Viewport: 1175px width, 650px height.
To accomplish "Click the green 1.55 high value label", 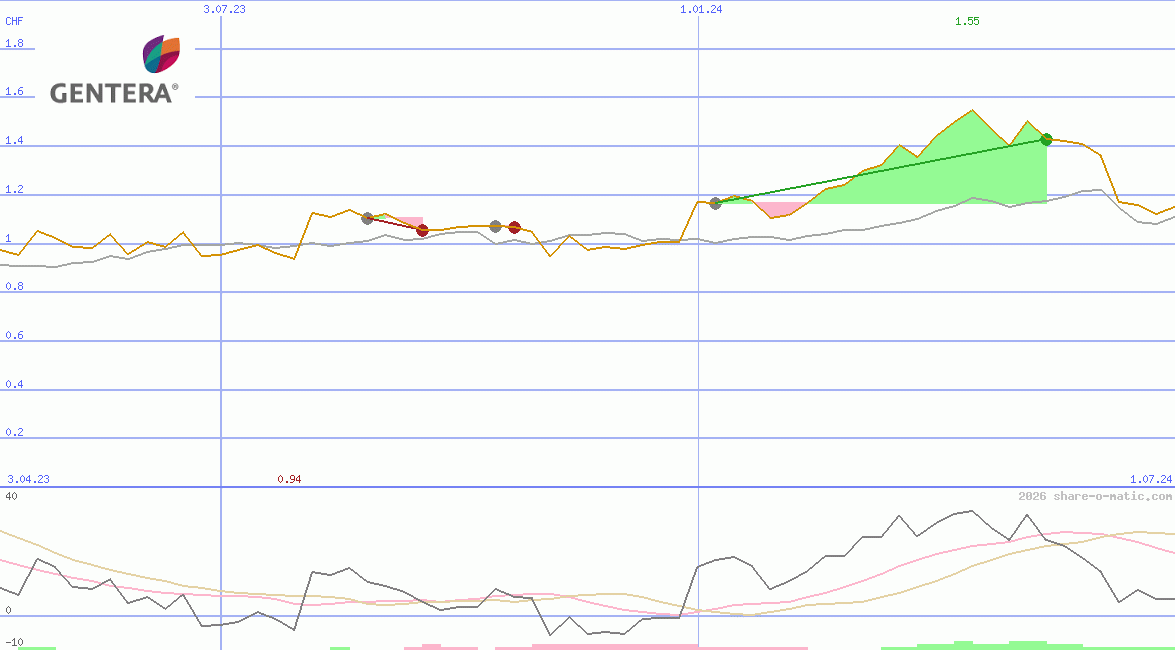I will click(x=966, y=21).
